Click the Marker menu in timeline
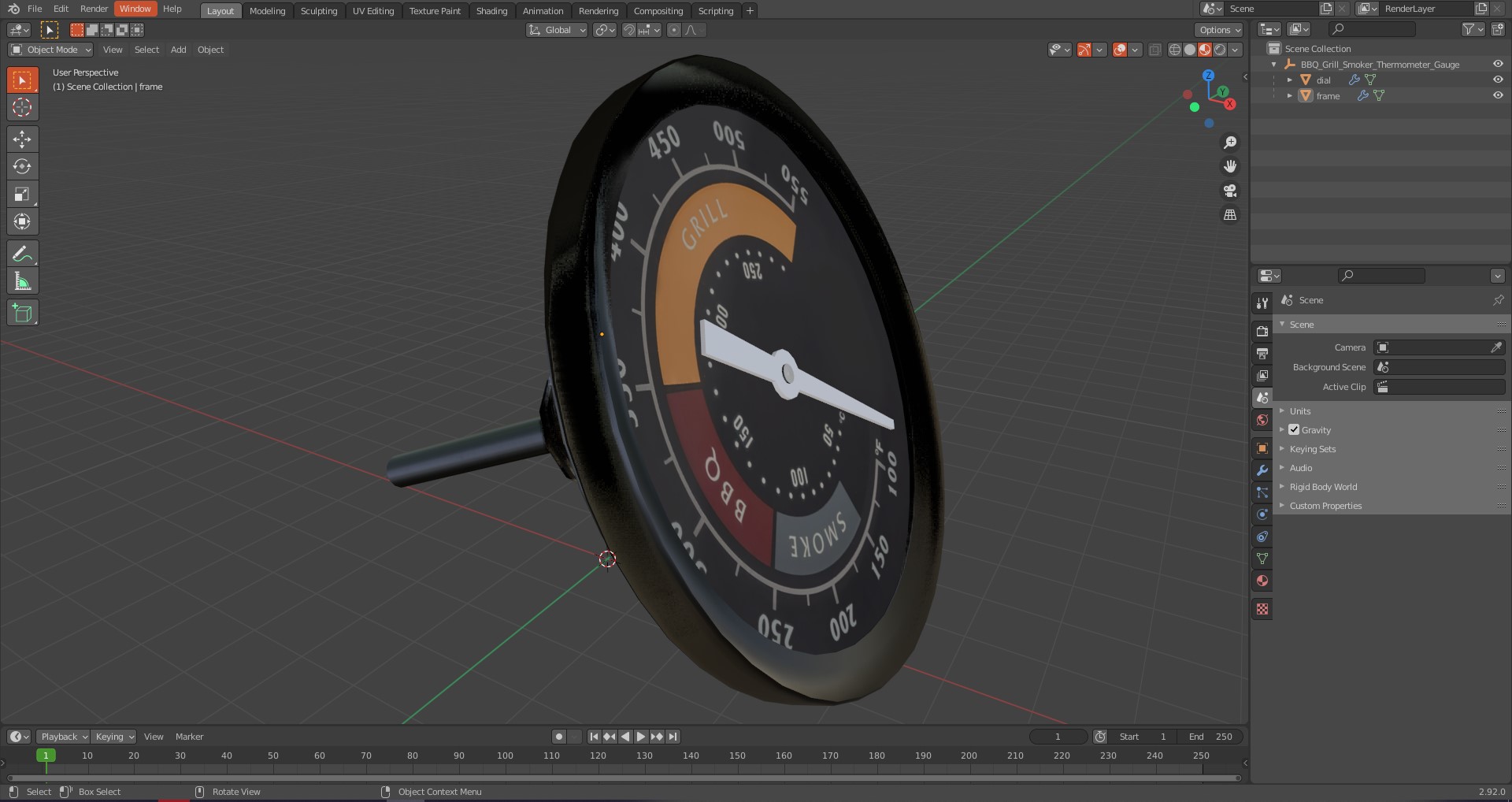 coord(189,737)
